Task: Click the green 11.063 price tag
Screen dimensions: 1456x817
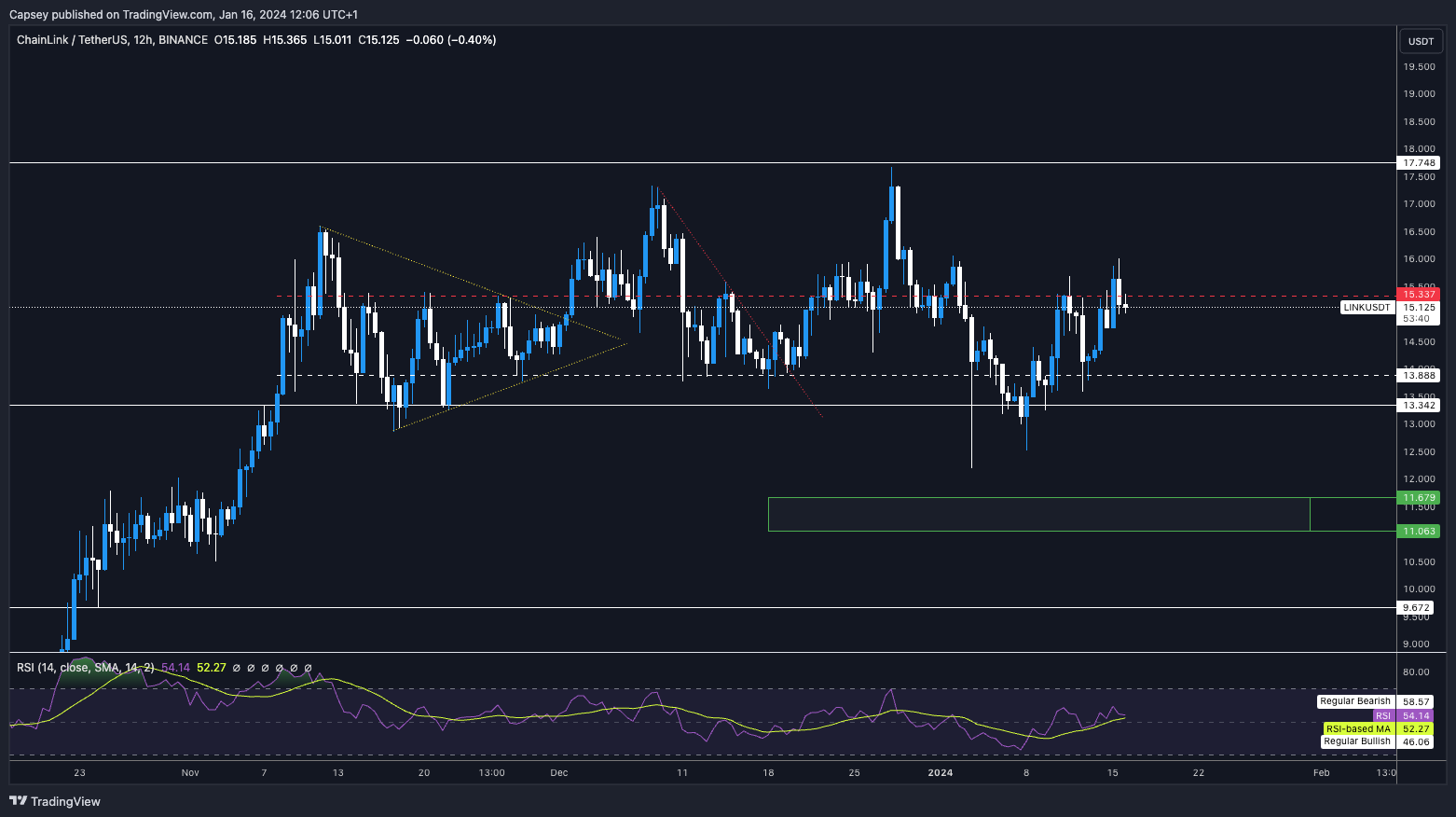Action: pyautogui.click(x=1420, y=531)
